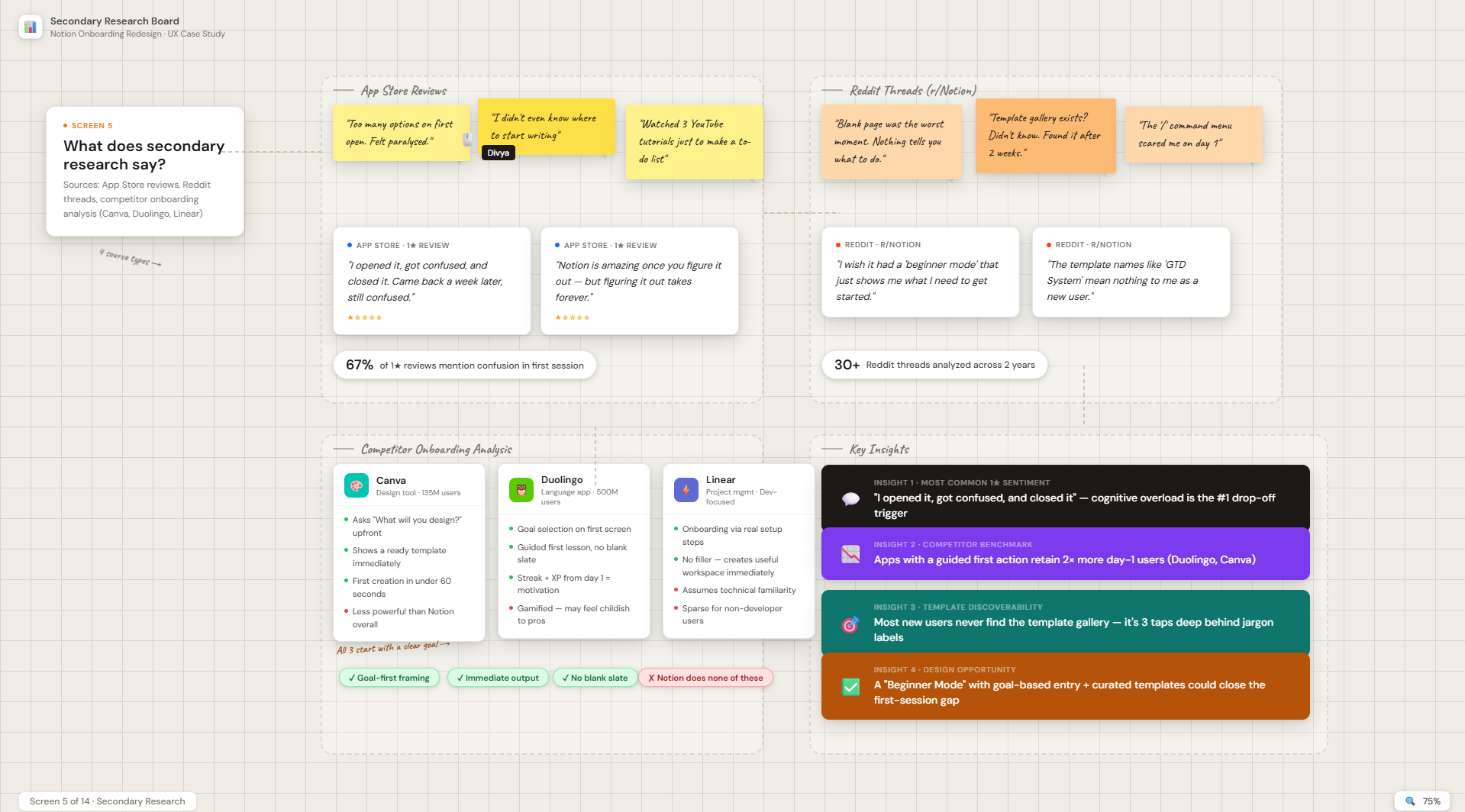The height and width of the screenshot is (812, 1465).
Task: Click the target icon on Insight 3
Action: pyautogui.click(x=850, y=624)
